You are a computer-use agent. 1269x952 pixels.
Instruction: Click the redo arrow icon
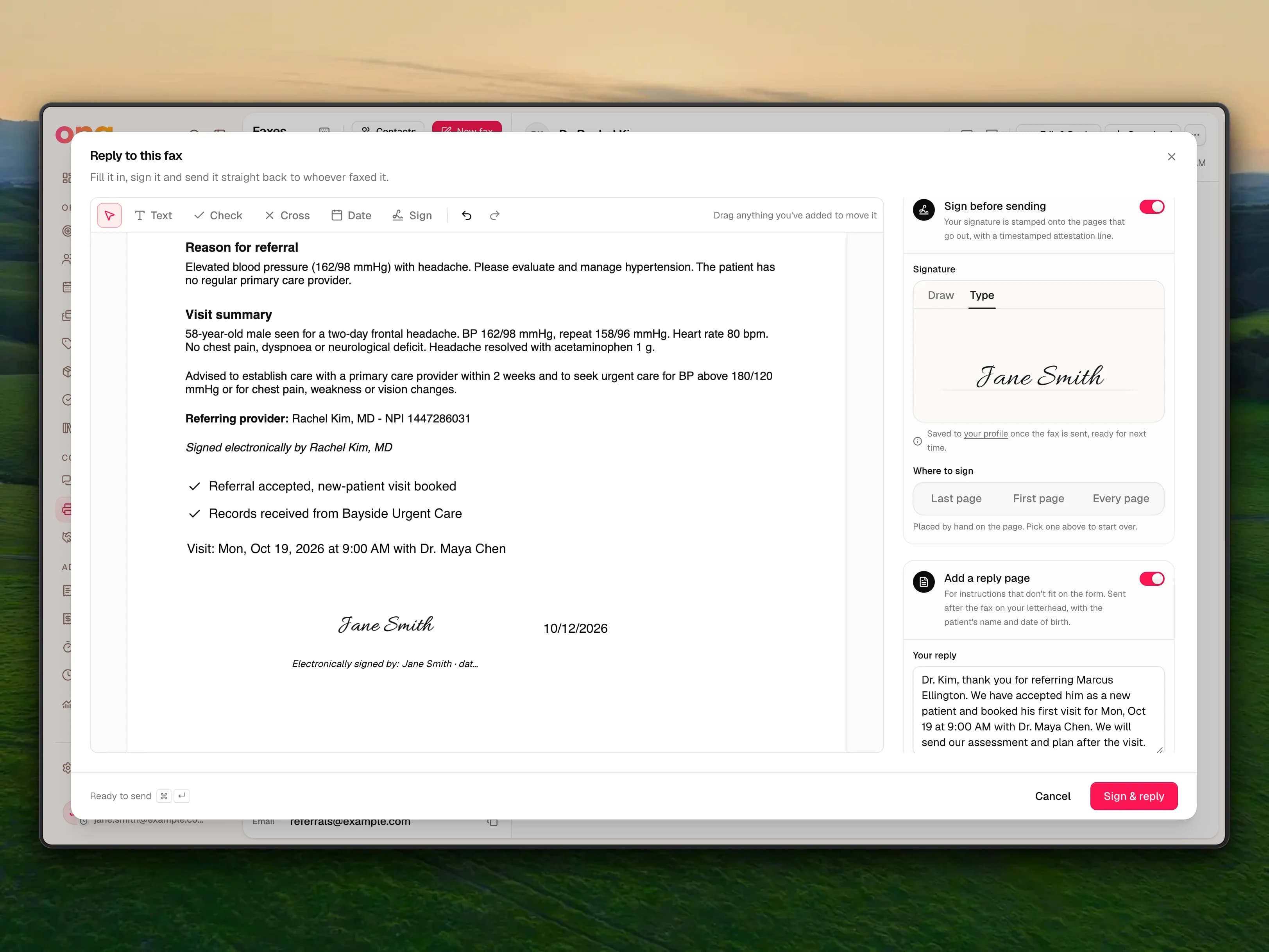pyautogui.click(x=494, y=216)
